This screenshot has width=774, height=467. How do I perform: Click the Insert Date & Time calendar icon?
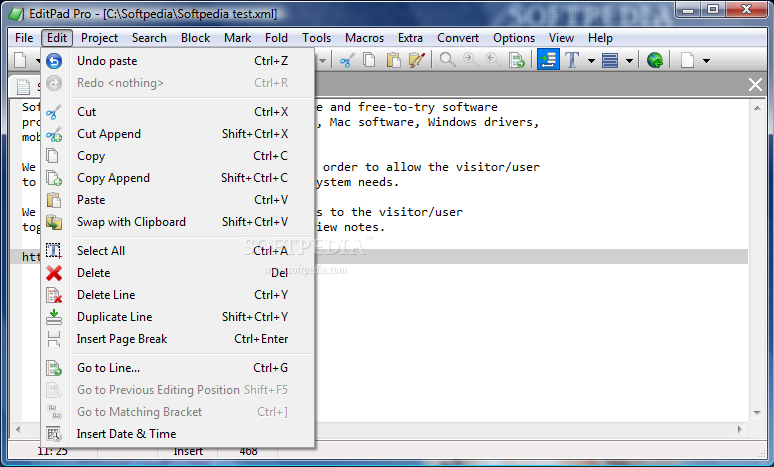[54, 434]
